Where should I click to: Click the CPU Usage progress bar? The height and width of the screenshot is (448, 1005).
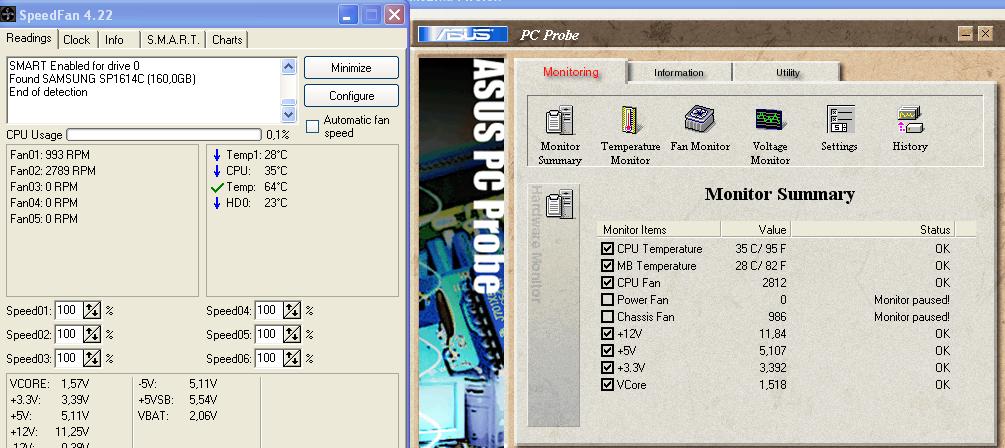pyautogui.click(x=164, y=135)
